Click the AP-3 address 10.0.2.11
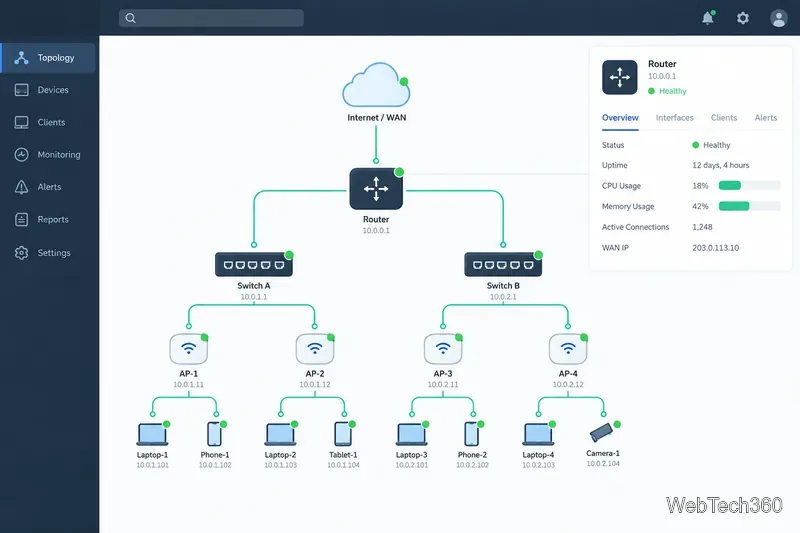800x533 pixels. pyautogui.click(x=443, y=385)
